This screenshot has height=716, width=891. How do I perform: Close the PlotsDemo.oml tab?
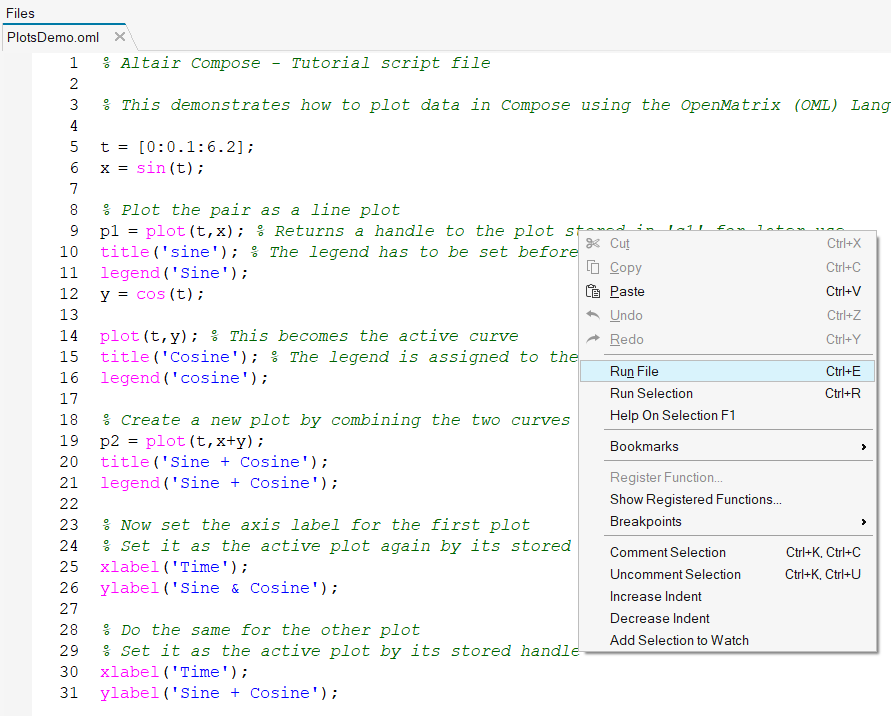click(x=120, y=37)
